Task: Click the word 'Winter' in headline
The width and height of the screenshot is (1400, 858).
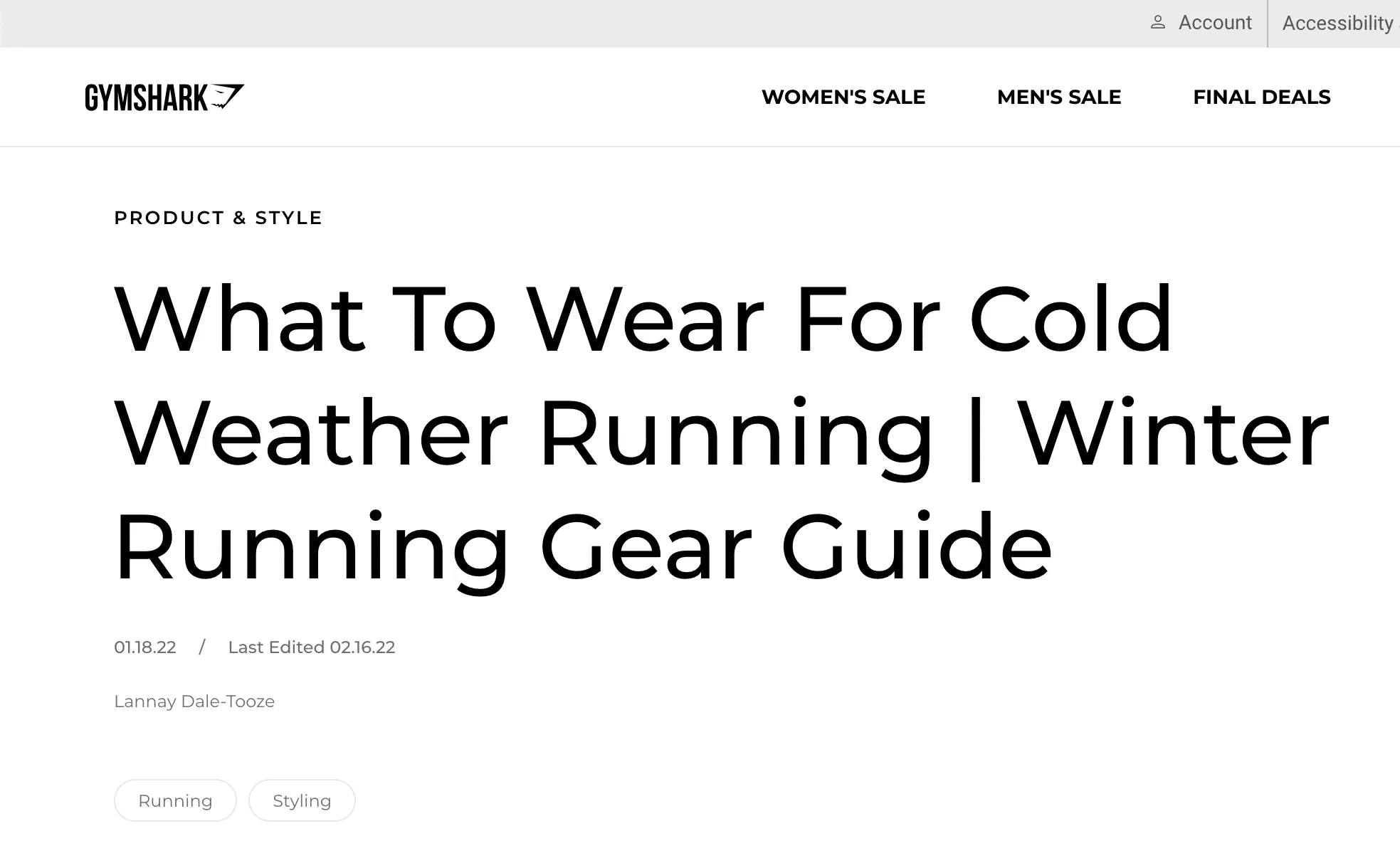Action: point(1172,433)
